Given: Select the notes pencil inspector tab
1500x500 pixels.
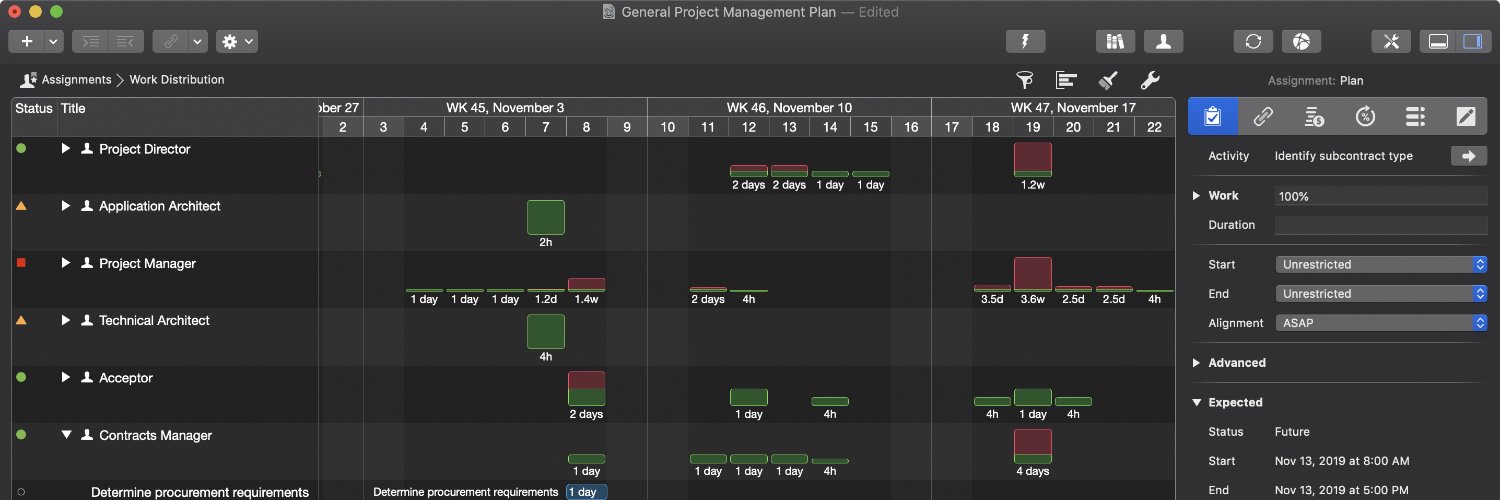Looking at the screenshot, I should 1466,117.
